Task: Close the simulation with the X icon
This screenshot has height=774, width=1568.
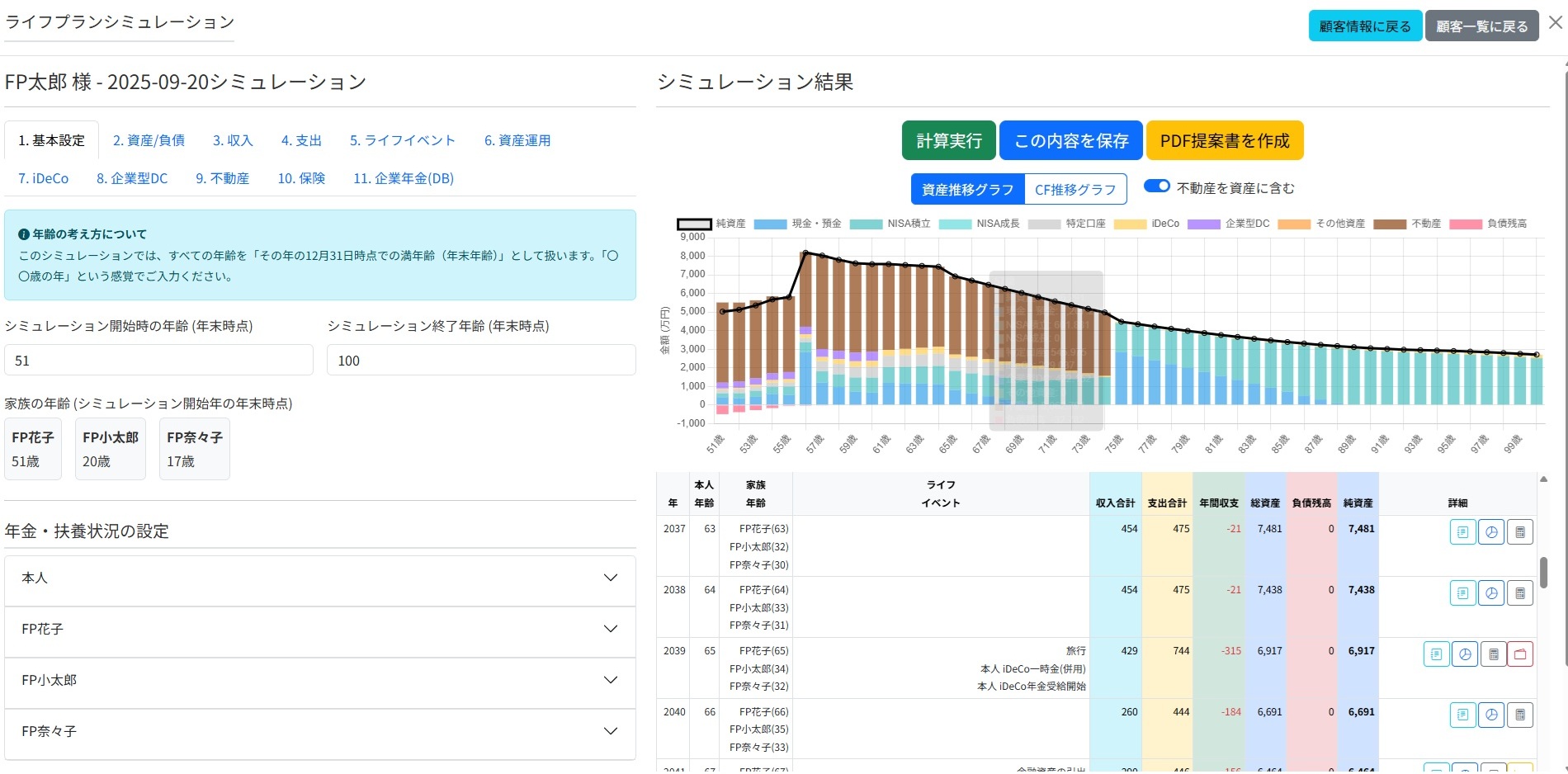Action: (x=1555, y=23)
